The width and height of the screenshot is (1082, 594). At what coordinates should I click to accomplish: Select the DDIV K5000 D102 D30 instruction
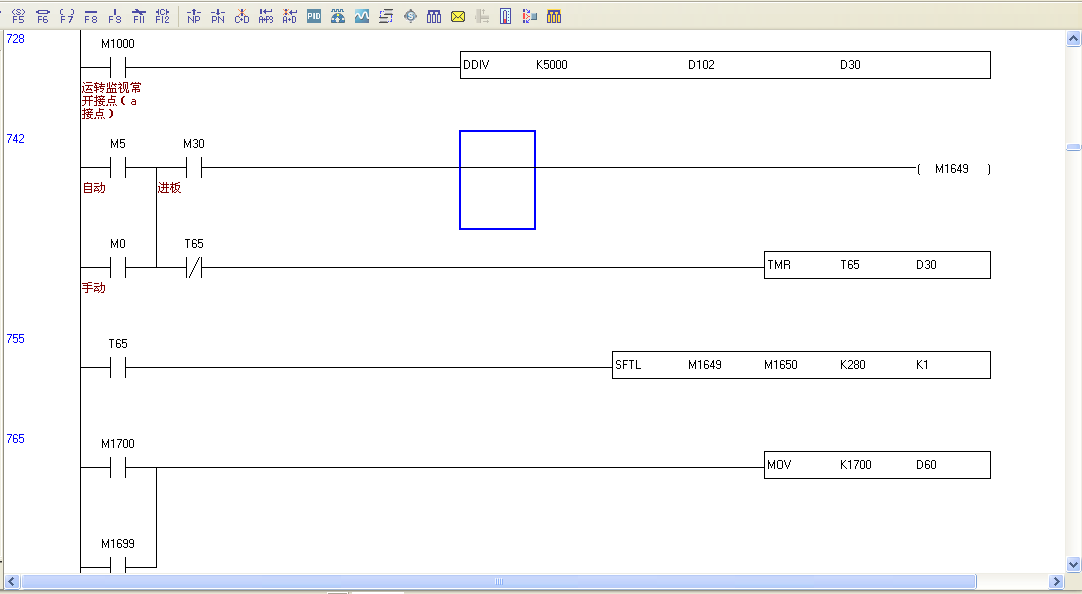[x=724, y=66]
